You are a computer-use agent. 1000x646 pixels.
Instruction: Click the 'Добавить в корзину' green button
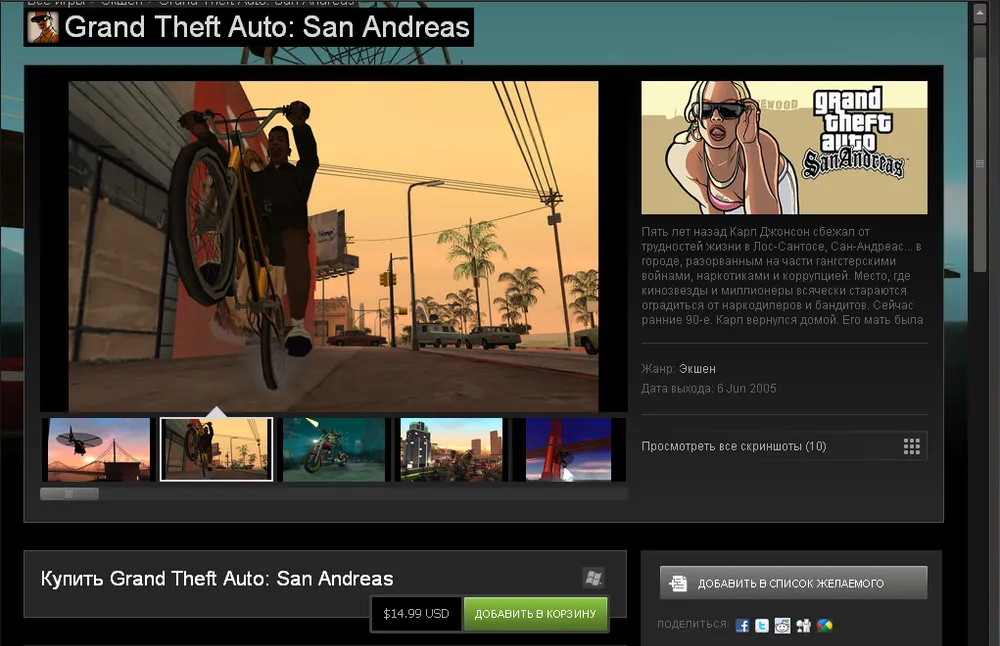pos(535,614)
